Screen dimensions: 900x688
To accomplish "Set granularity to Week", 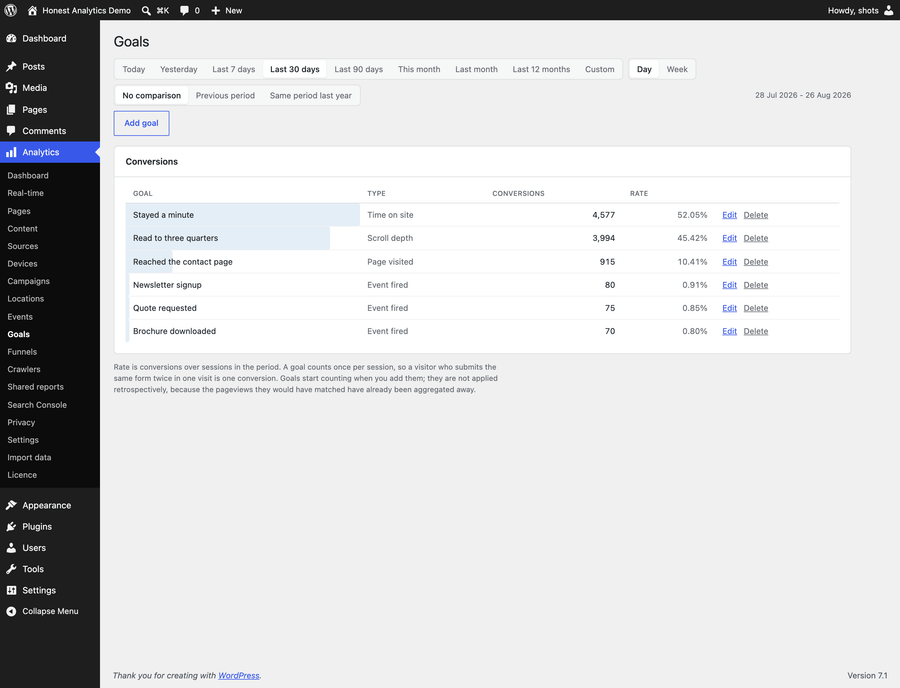I will click(677, 69).
